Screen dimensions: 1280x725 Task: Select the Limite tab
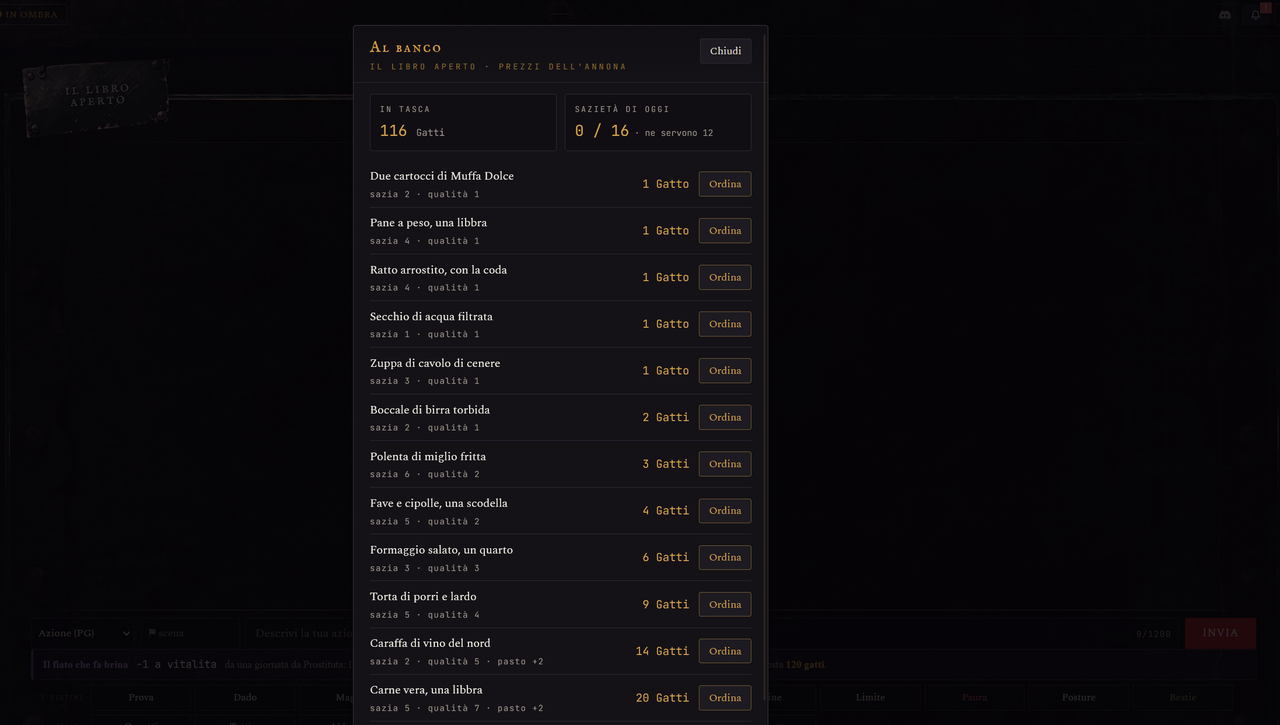click(870, 697)
